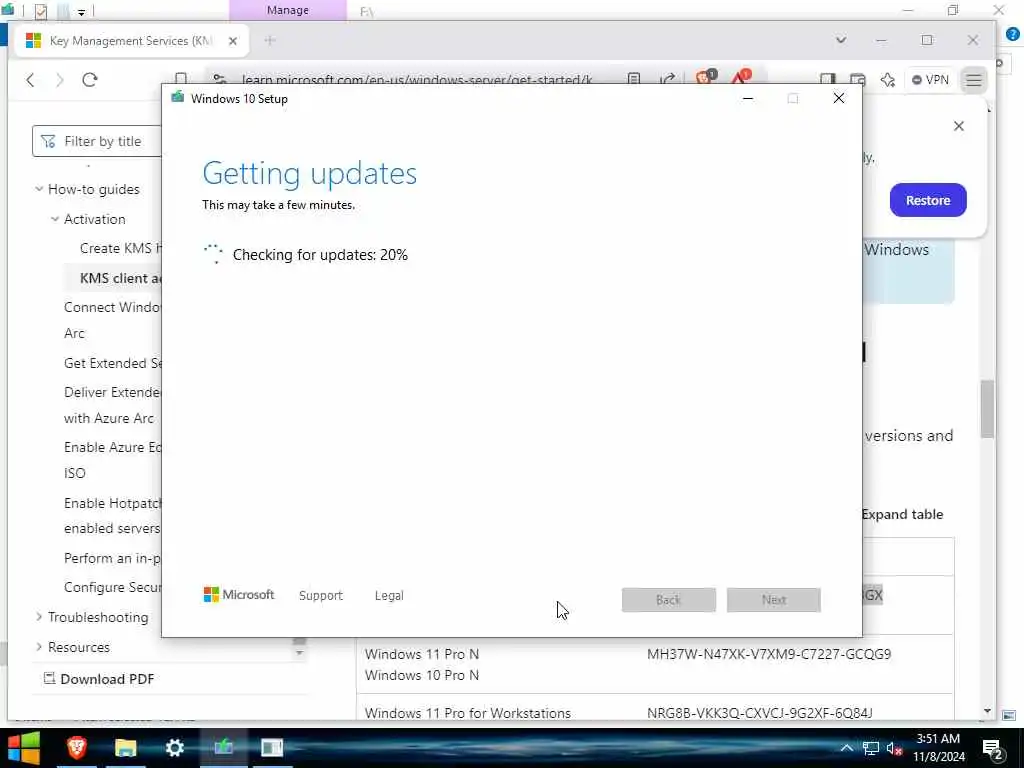Click the Manage ribbon tab in File Explorer
The image size is (1024, 768).
(x=287, y=10)
